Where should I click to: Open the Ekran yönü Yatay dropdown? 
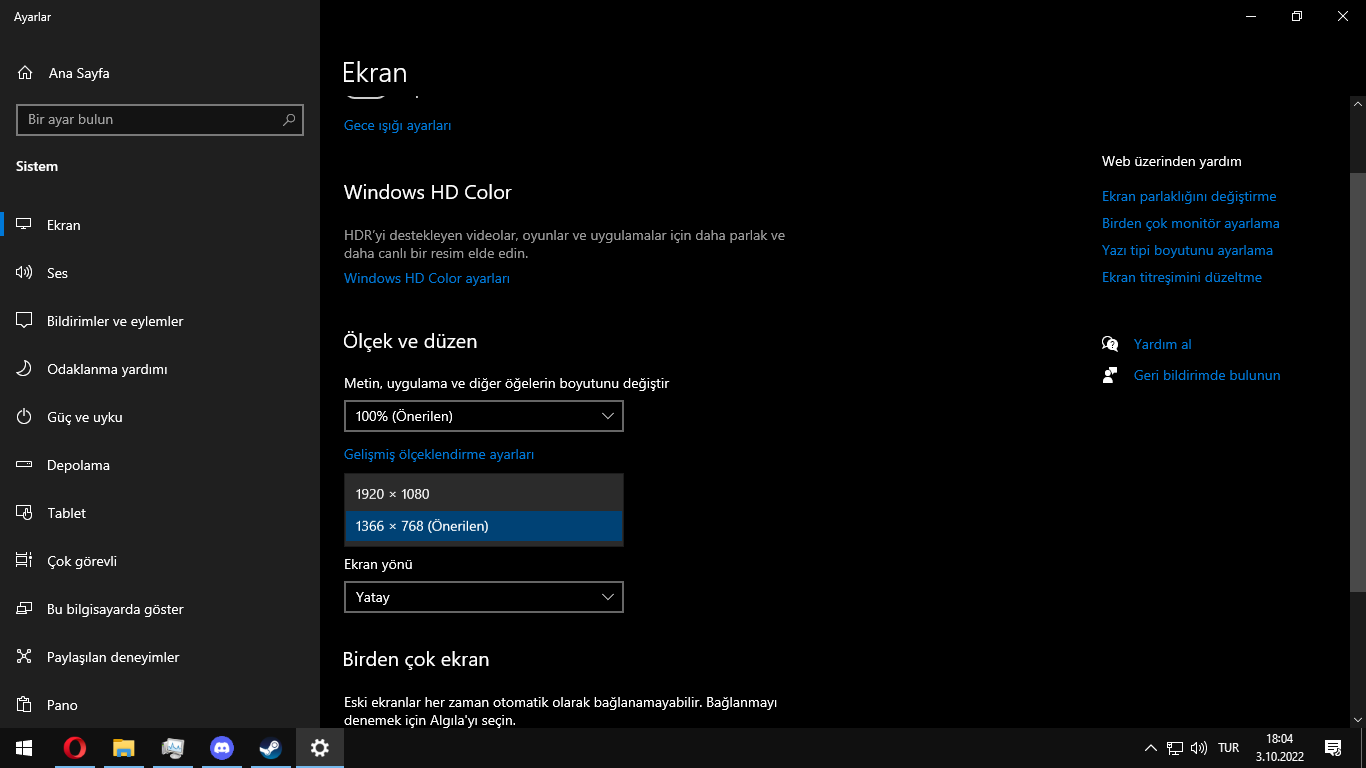point(484,597)
